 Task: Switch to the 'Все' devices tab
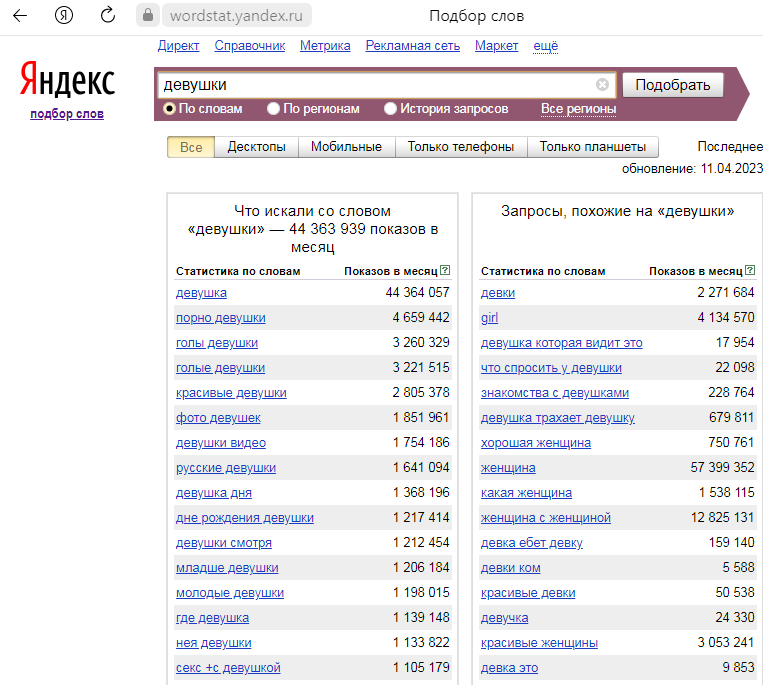tap(191, 147)
